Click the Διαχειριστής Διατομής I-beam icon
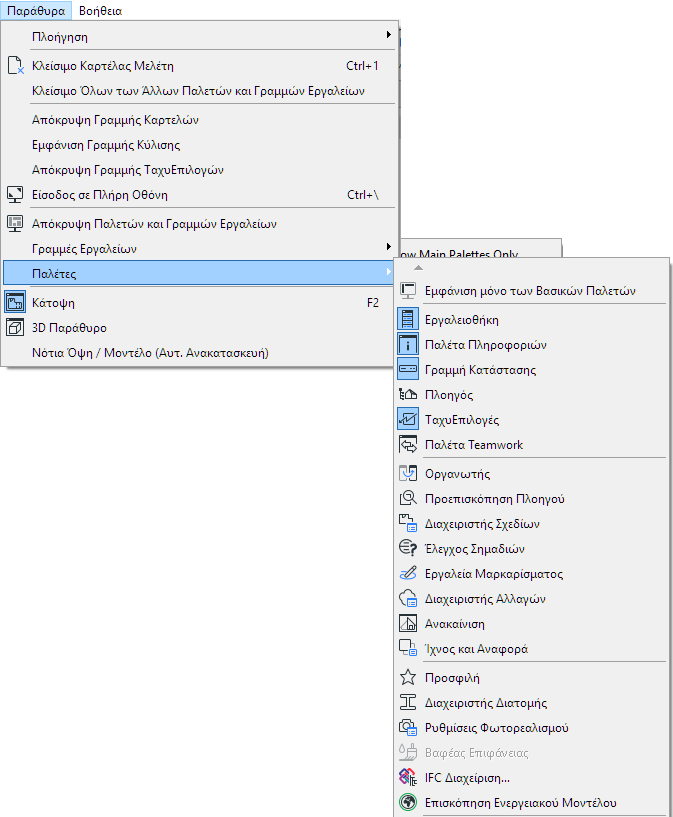The image size is (673, 817). coord(408,703)
